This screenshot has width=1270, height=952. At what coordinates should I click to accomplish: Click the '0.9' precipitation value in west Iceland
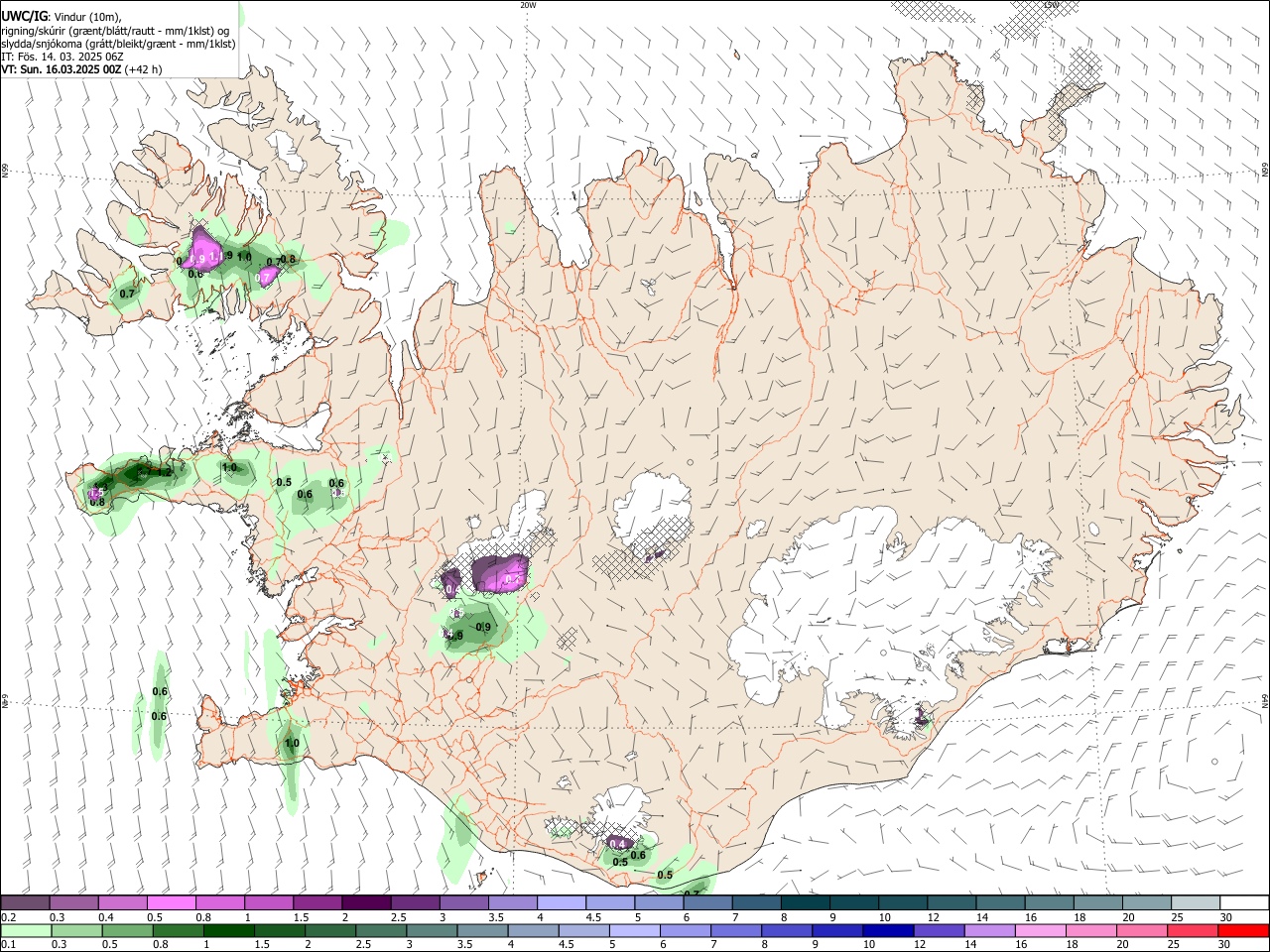pos(483,627)
